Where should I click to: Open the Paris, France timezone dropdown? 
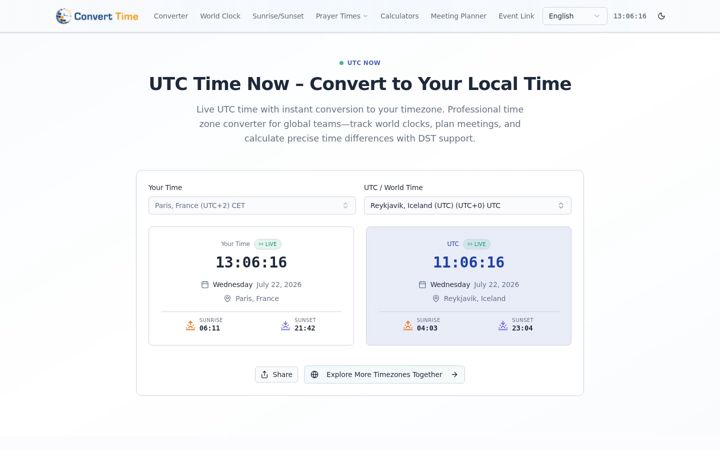point(252,205)
